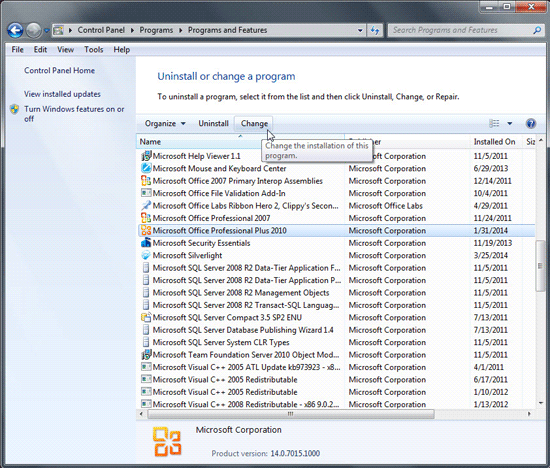
Task: Open View installed updates link
Action: click(x=62, y=94)
